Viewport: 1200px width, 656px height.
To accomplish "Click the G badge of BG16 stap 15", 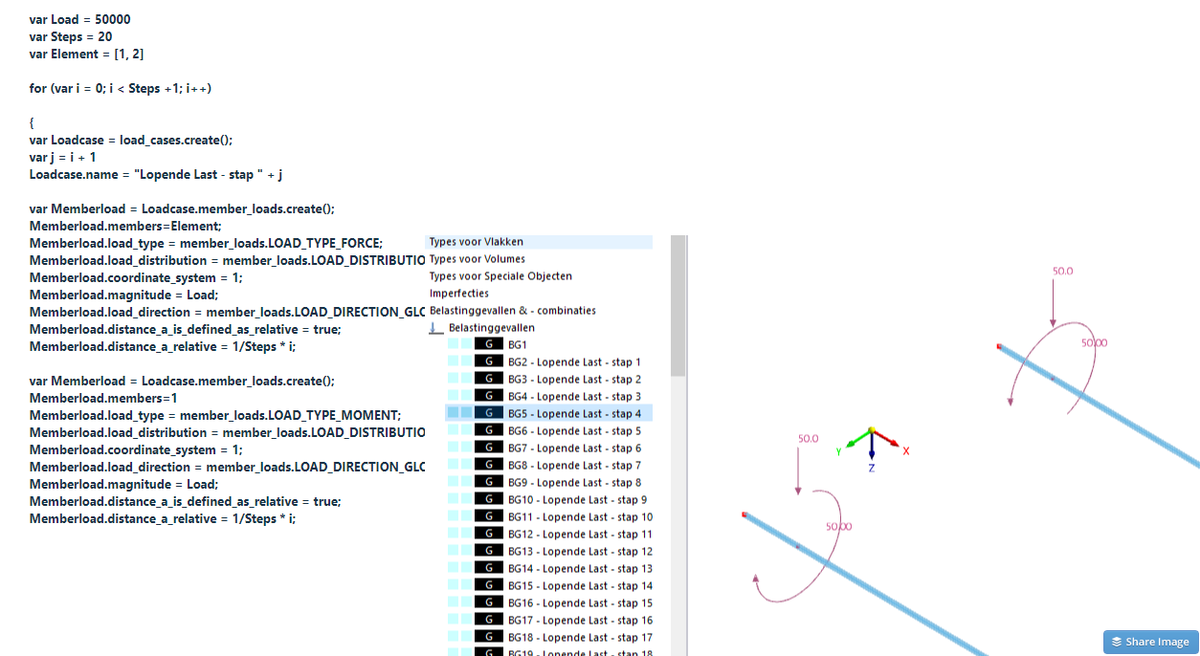I will (488, 603).
